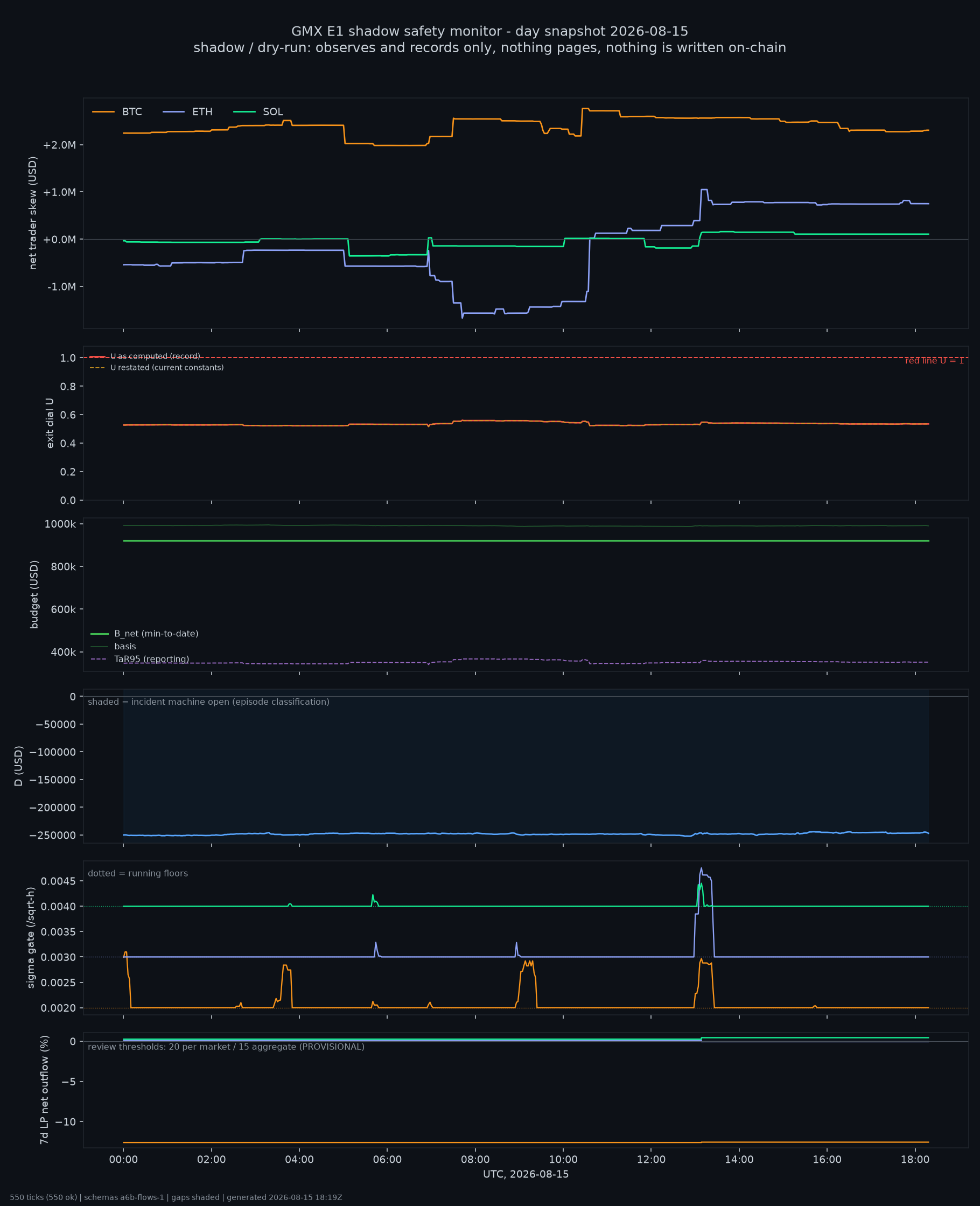Click the '−200000' D axis tick
The height and width of the screenshot is (1206, 980).
click(x=53, y=808)
